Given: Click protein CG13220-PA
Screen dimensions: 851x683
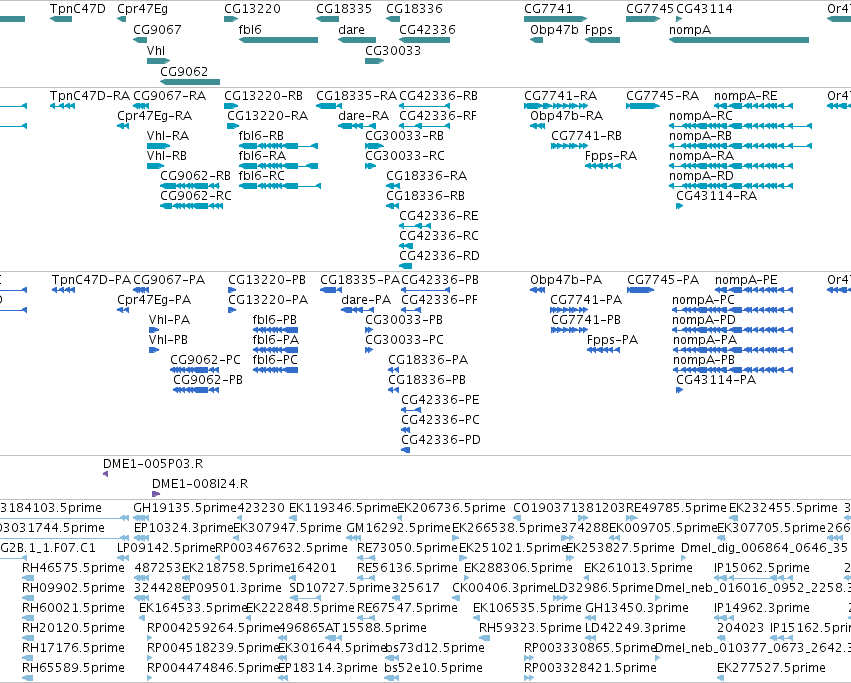Looking at the screenshot, I should point(268,300).
